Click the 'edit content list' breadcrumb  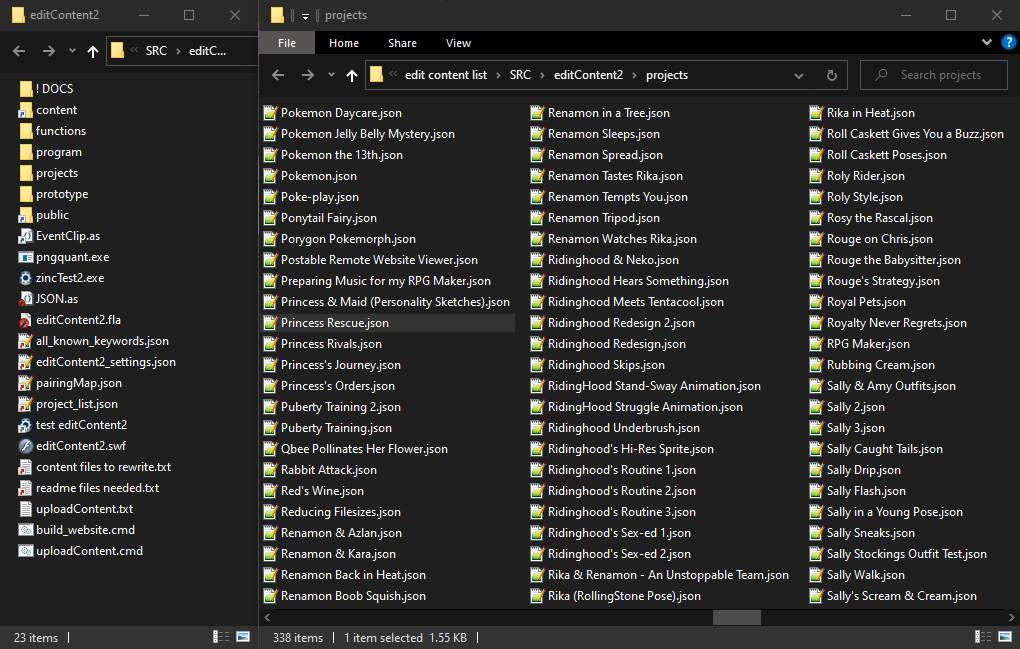pos(445,75)
